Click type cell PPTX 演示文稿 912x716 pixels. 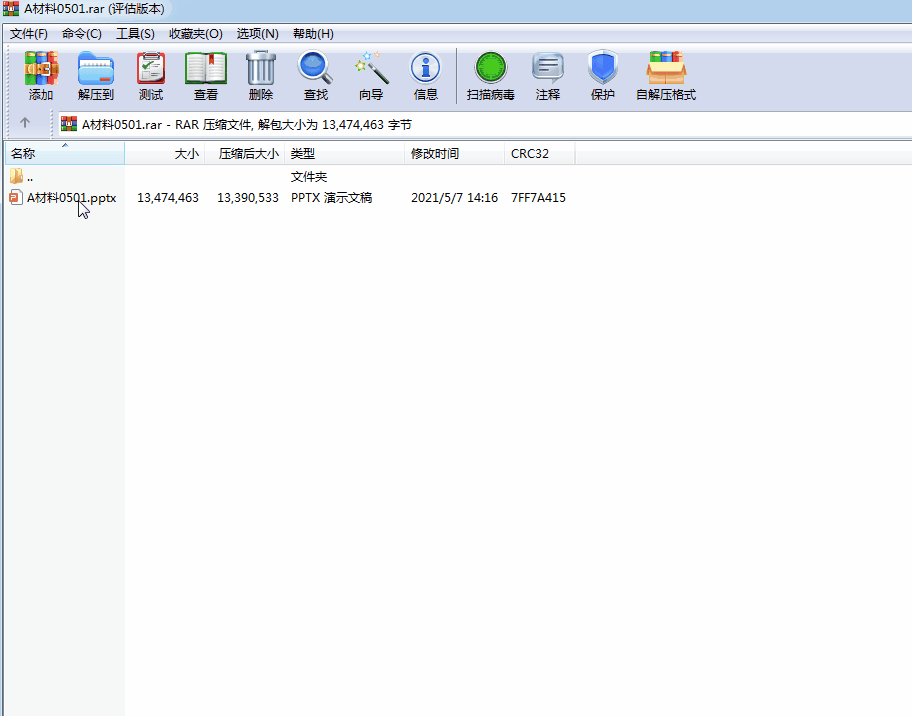(x=332, y=198)
